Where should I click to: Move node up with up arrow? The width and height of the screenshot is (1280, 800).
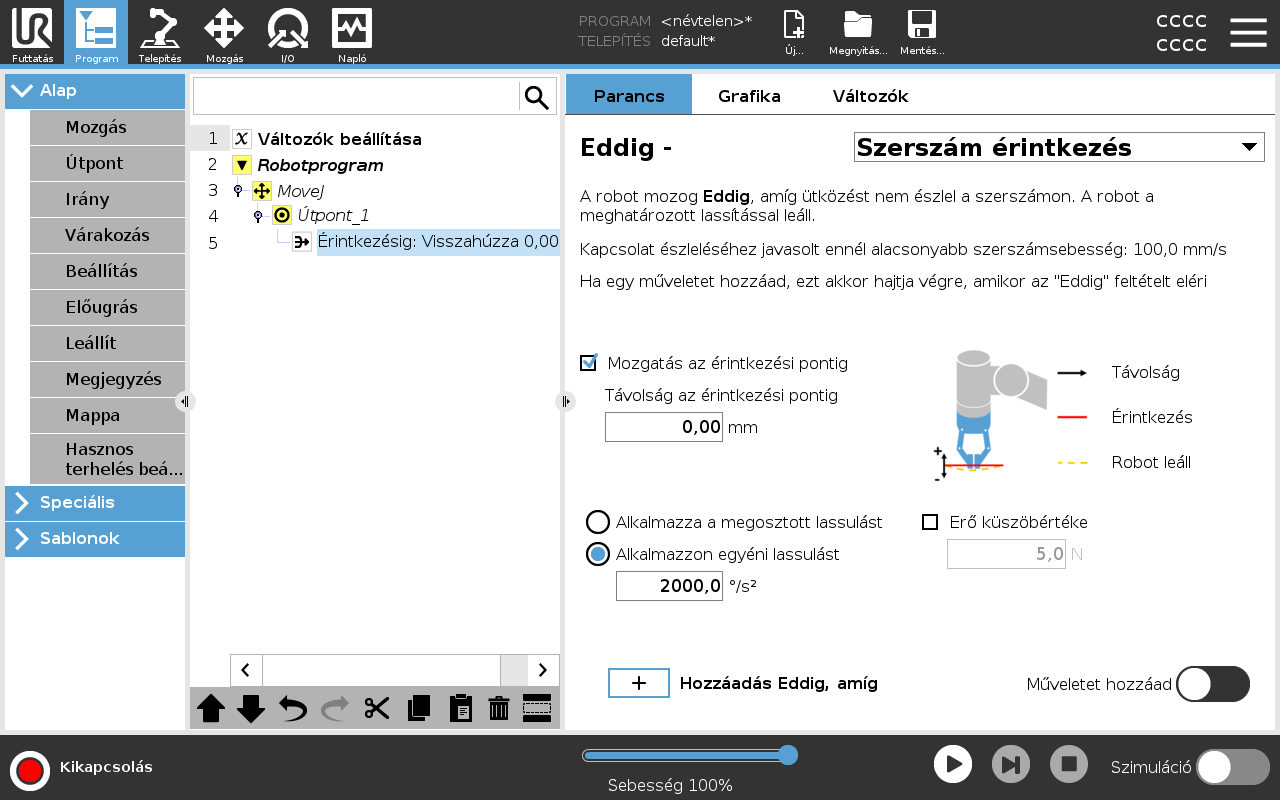coord(211,708)
